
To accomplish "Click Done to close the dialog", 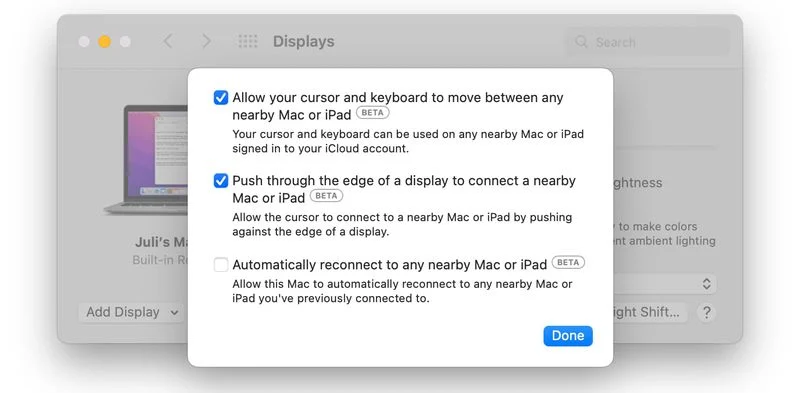I will [568, 336].
